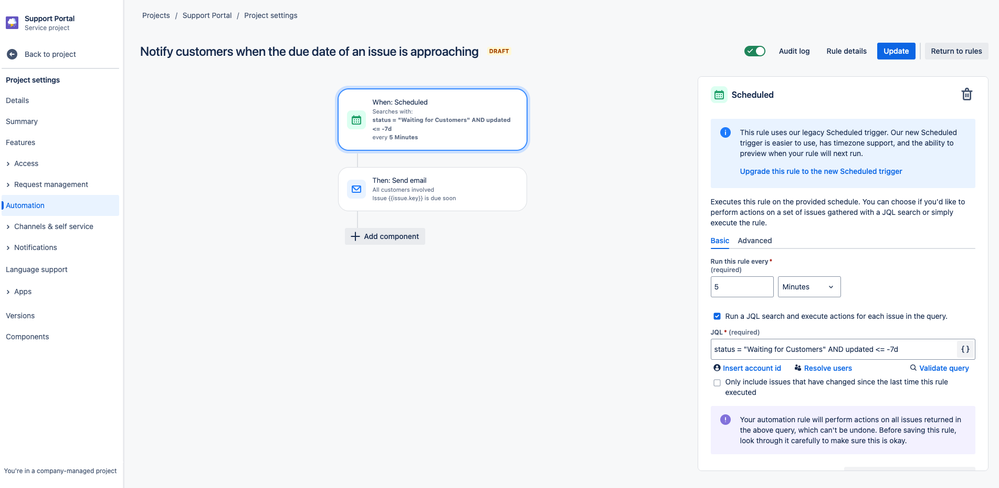Viewport: 999px width, 488px height.
Task: Select the Scheduled calendar icon in the flow
Action: [x=356, y=120]
